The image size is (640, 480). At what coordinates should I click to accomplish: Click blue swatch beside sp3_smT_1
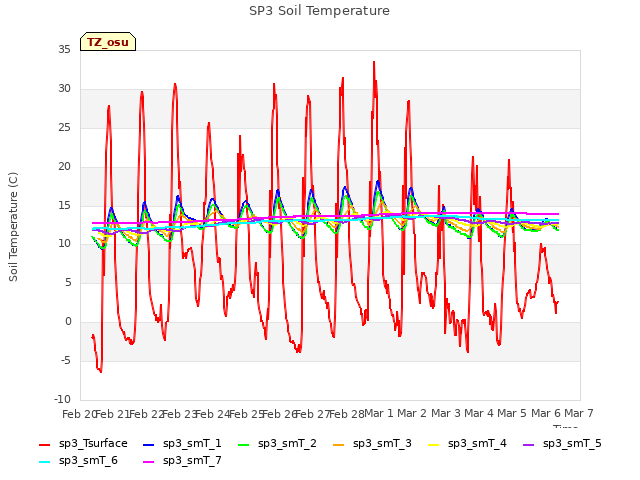149,445
